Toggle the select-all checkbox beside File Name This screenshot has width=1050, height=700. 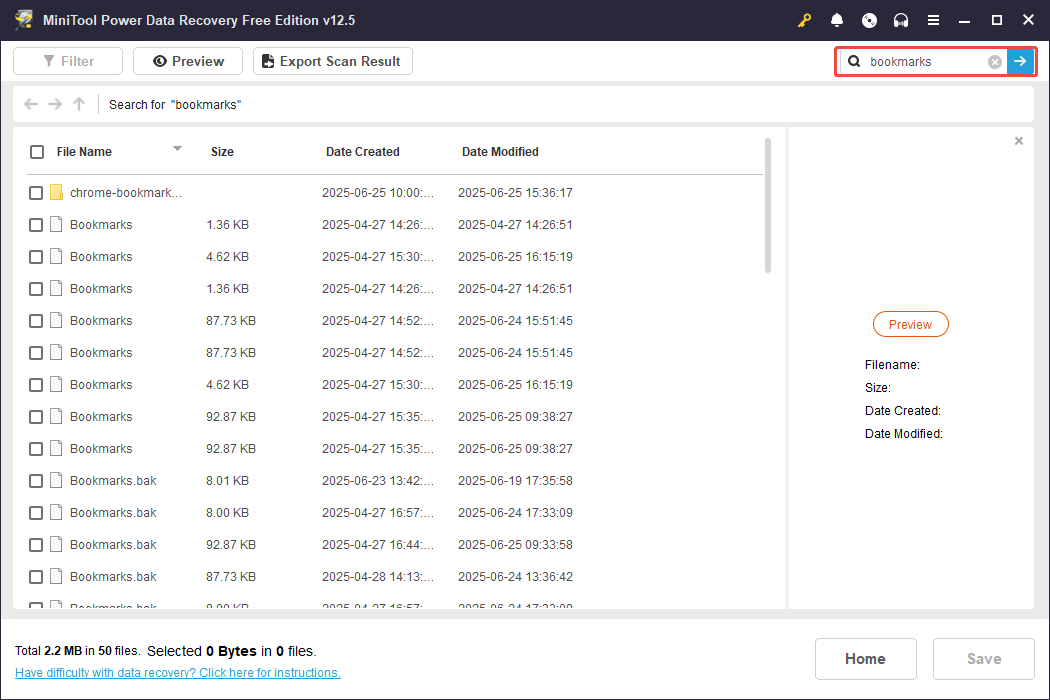coord(37,152)
